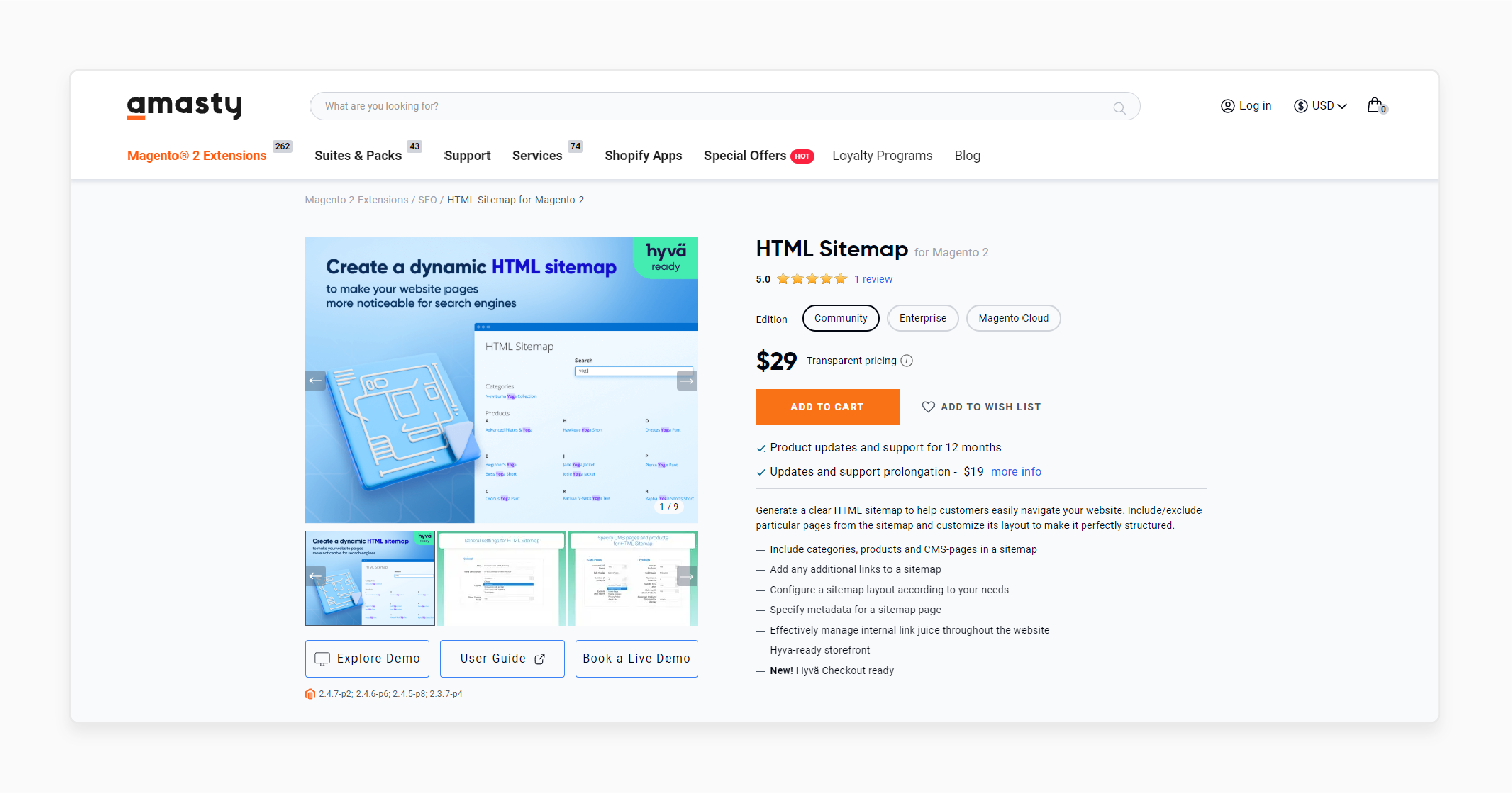Click the user account Log in icon
The height and width of the screenshot is (793, 1512).
(1228, 106)
